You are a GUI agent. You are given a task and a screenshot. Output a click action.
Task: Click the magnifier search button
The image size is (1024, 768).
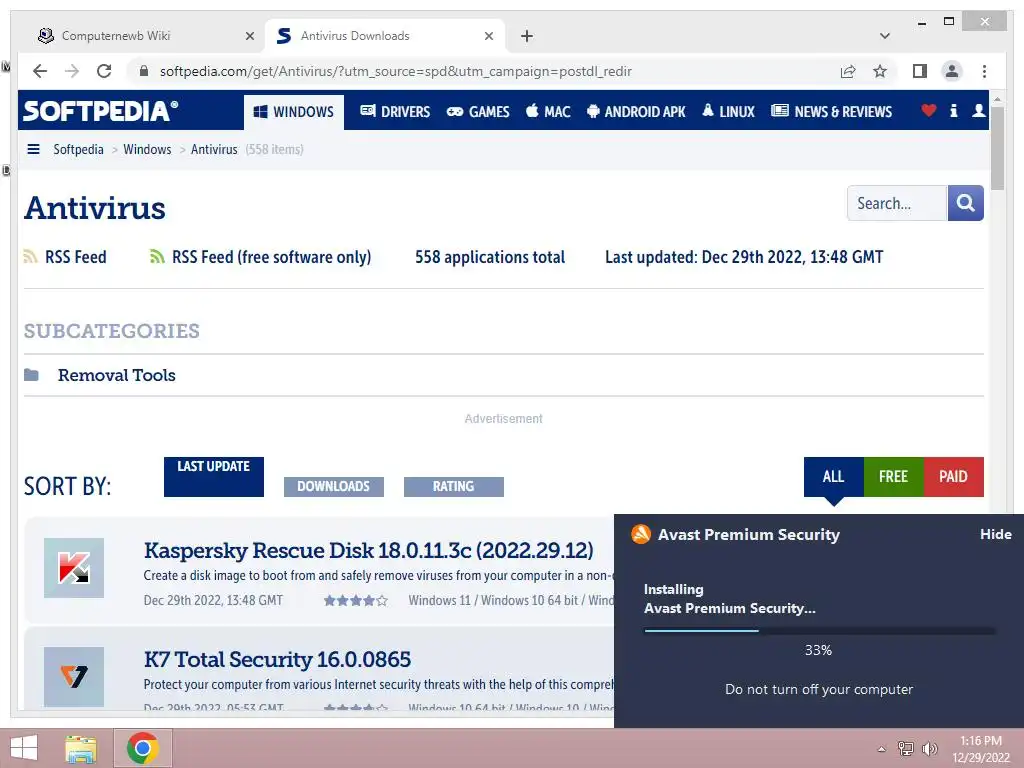[x=965, y=203]
